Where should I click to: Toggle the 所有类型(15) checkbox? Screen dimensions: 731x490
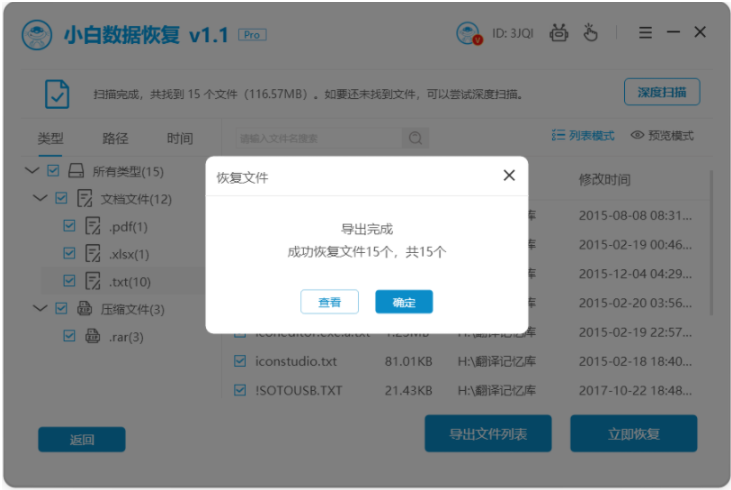pos(53,171)
